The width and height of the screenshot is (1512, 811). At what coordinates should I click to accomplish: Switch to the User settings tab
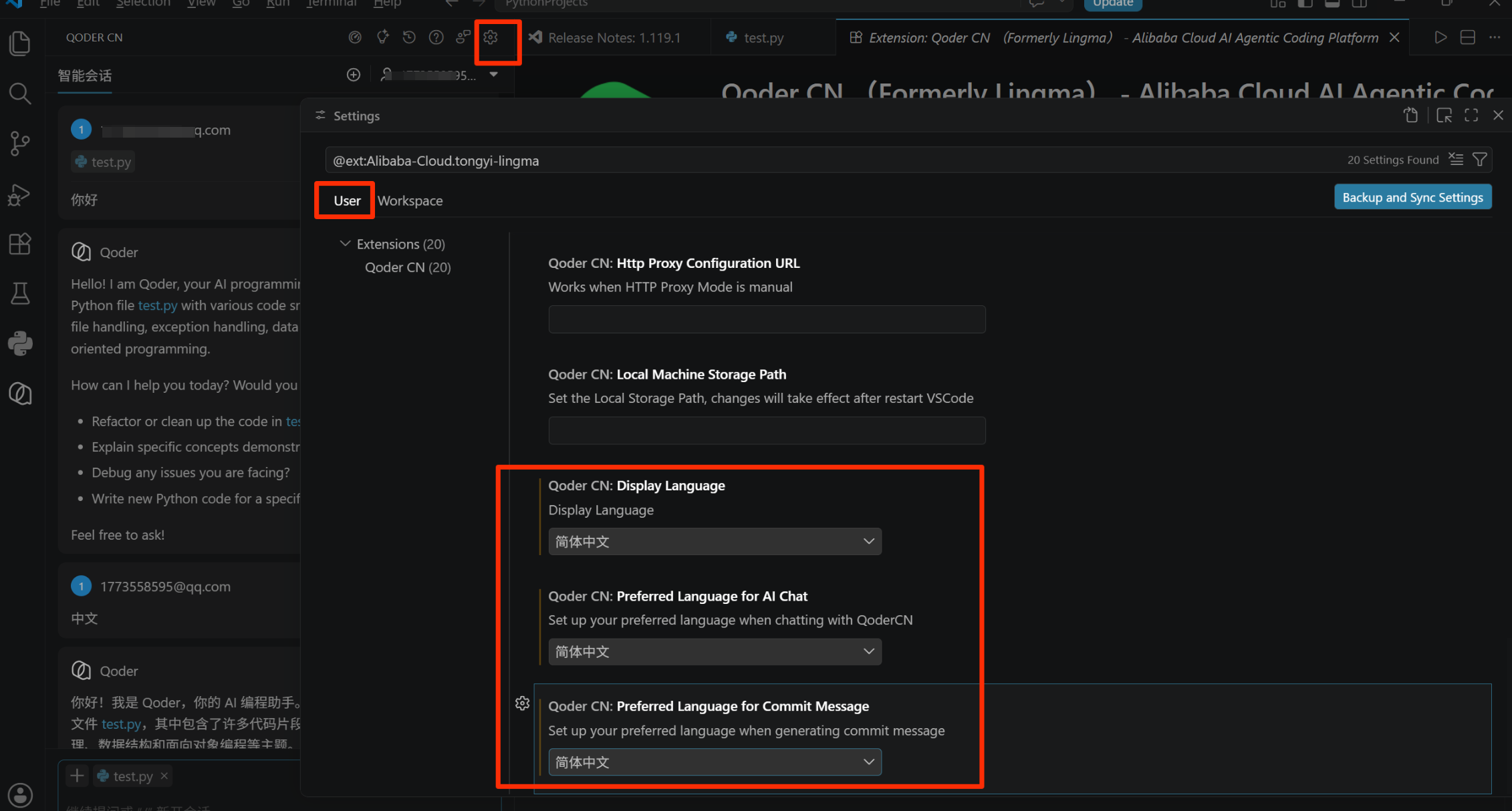point(347,200)
